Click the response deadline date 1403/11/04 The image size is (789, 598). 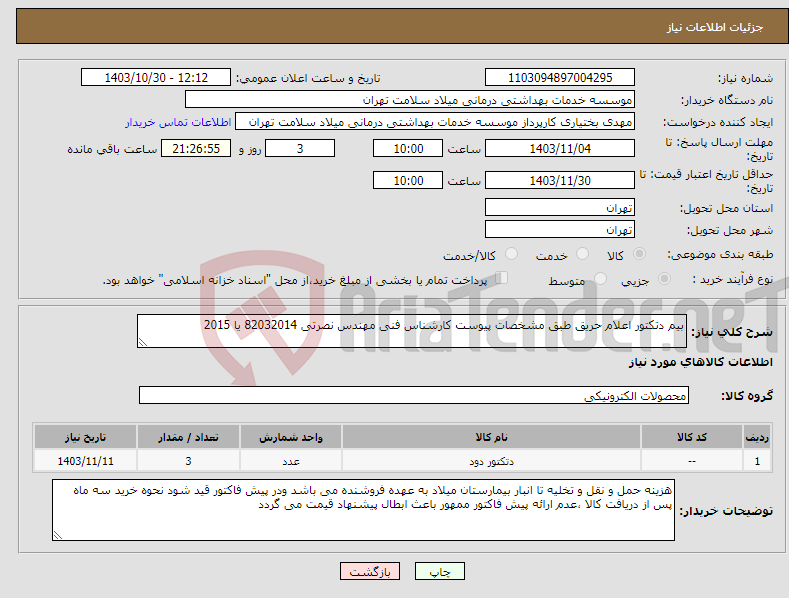click(560, 148)
